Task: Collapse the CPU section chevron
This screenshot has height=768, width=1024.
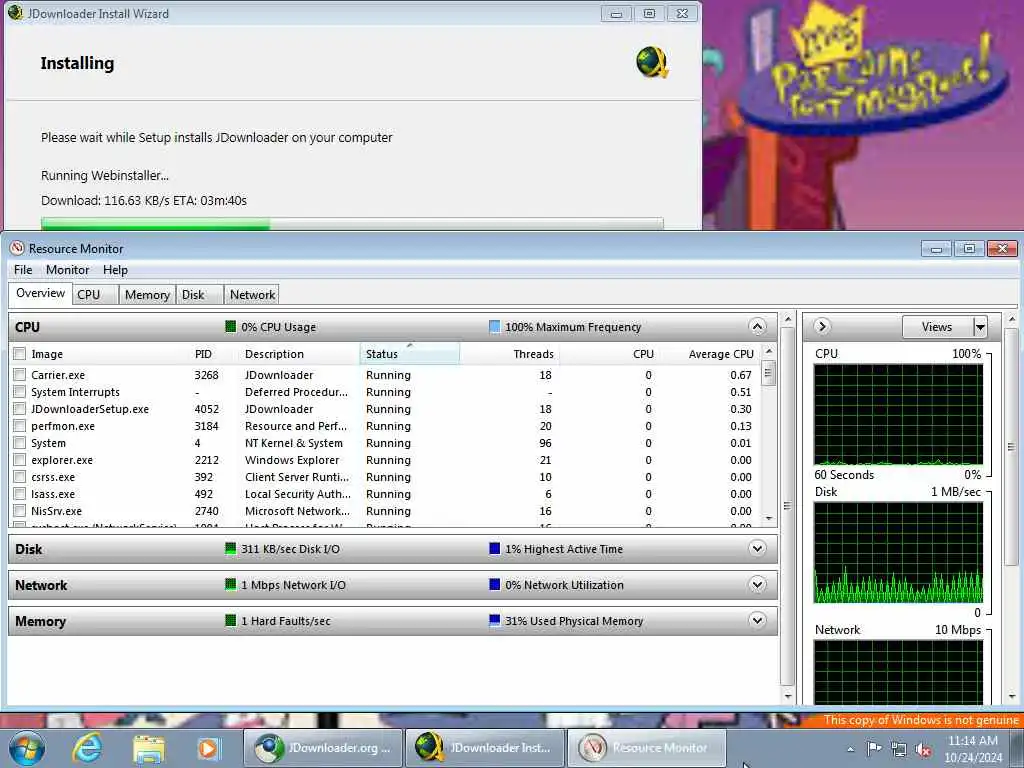Action: tap(757, 327)
